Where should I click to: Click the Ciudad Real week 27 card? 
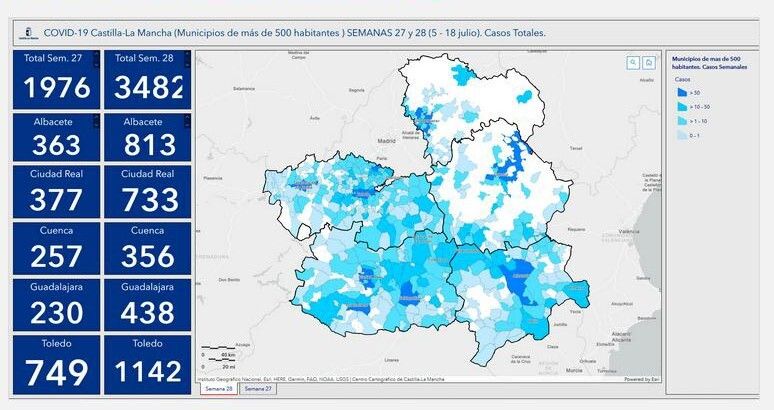tap(56, 192)
